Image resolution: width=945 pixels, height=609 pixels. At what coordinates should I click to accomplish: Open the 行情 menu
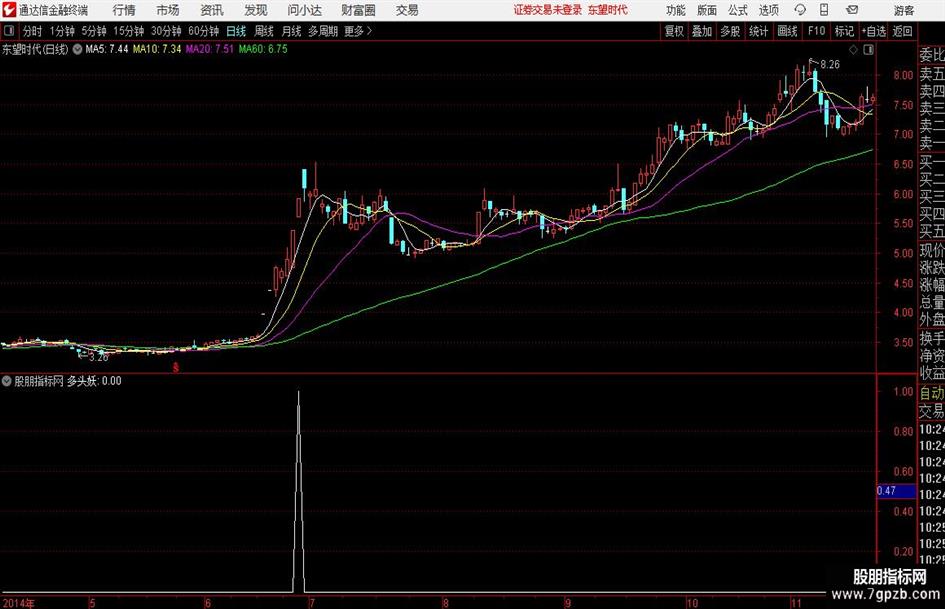pos(124,10)
